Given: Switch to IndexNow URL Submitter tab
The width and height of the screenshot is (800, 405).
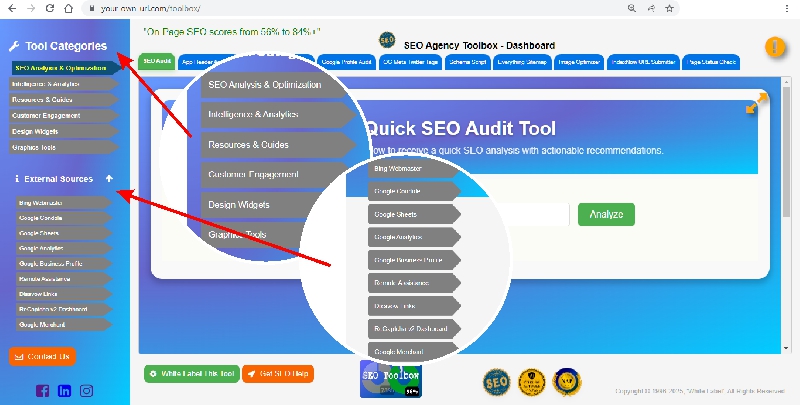Looking at the screenshot, I should click(x=643, y=62).
